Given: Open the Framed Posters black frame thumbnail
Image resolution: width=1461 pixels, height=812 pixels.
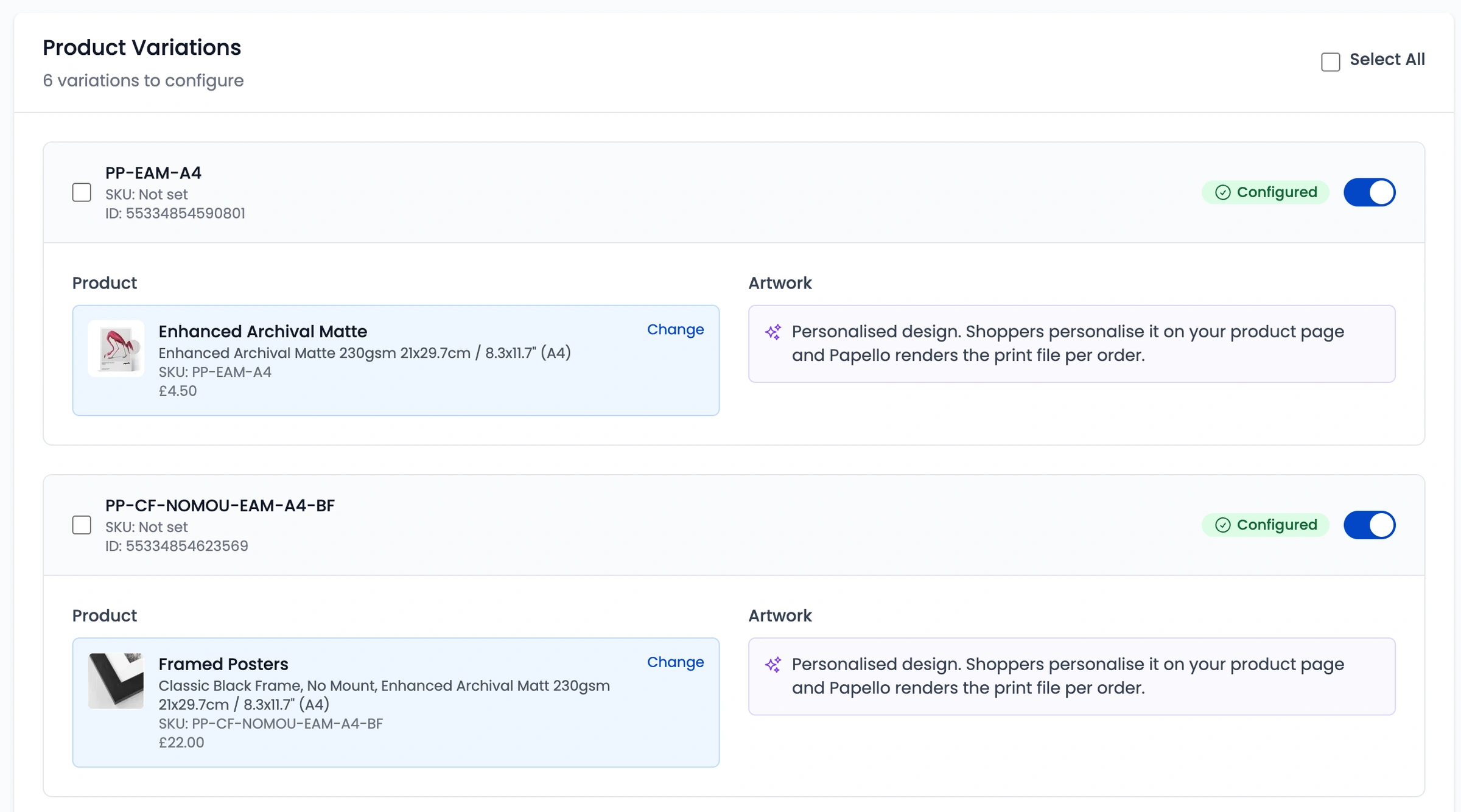Looking at the screenshot, I should pos(116,681).
